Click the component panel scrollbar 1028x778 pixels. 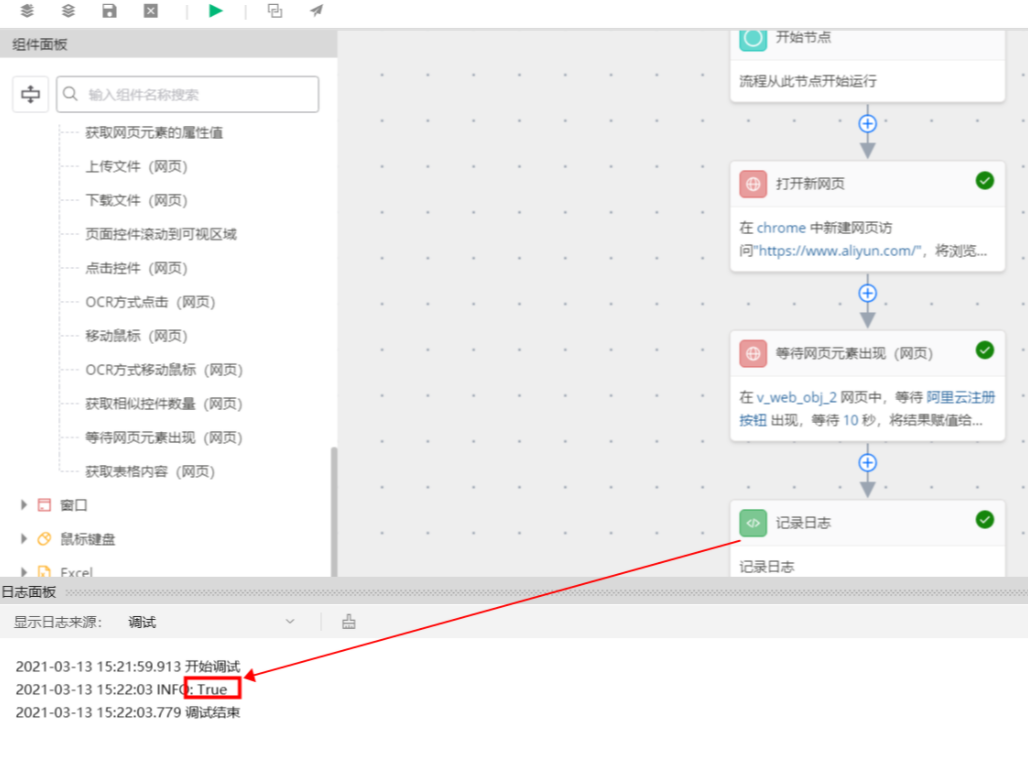point(334,511)
